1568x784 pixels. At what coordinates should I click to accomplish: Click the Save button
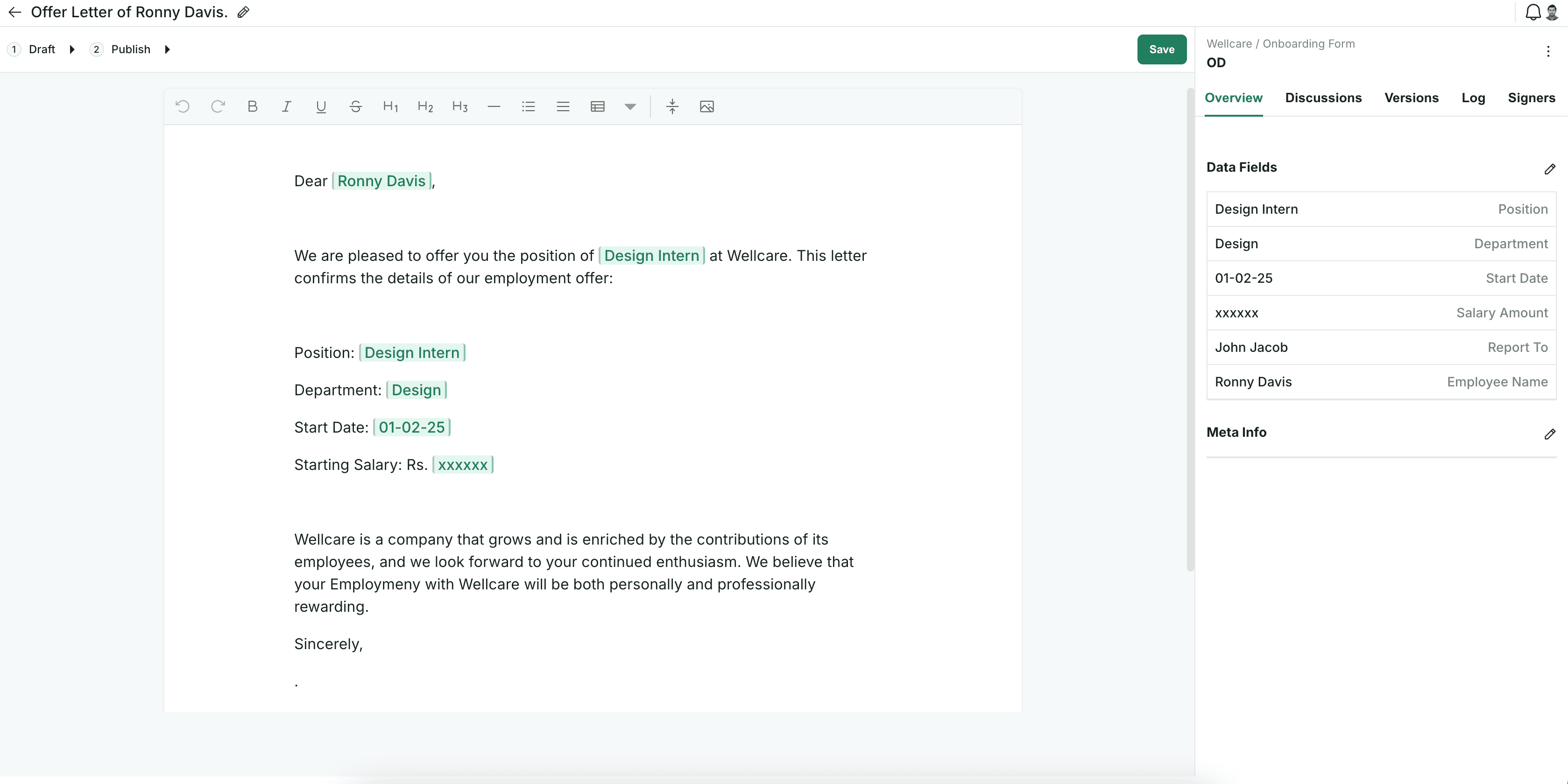(x=1161, y=49)
